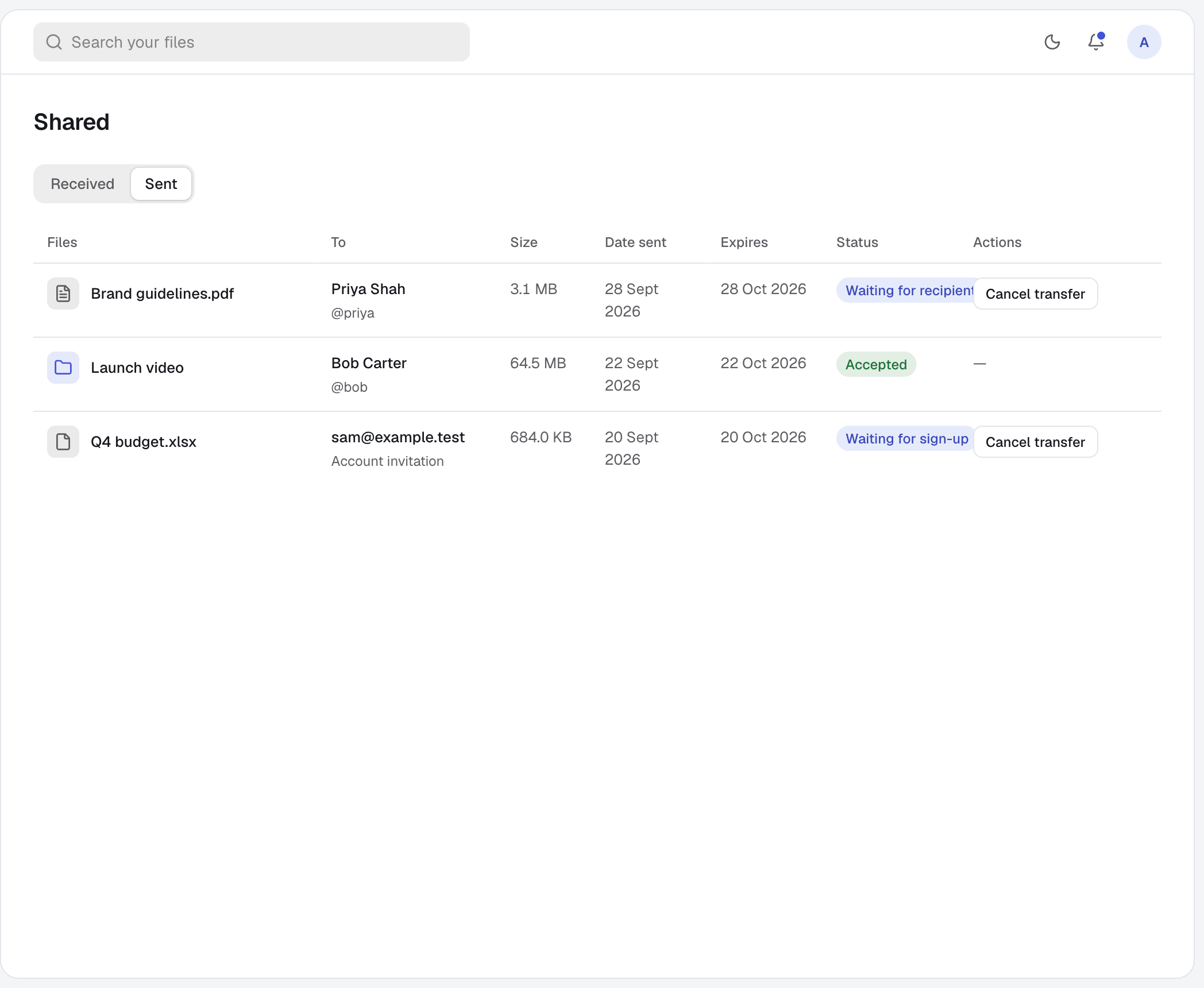Toggle dark mode with the moon icon

[x=1052, y=42]
